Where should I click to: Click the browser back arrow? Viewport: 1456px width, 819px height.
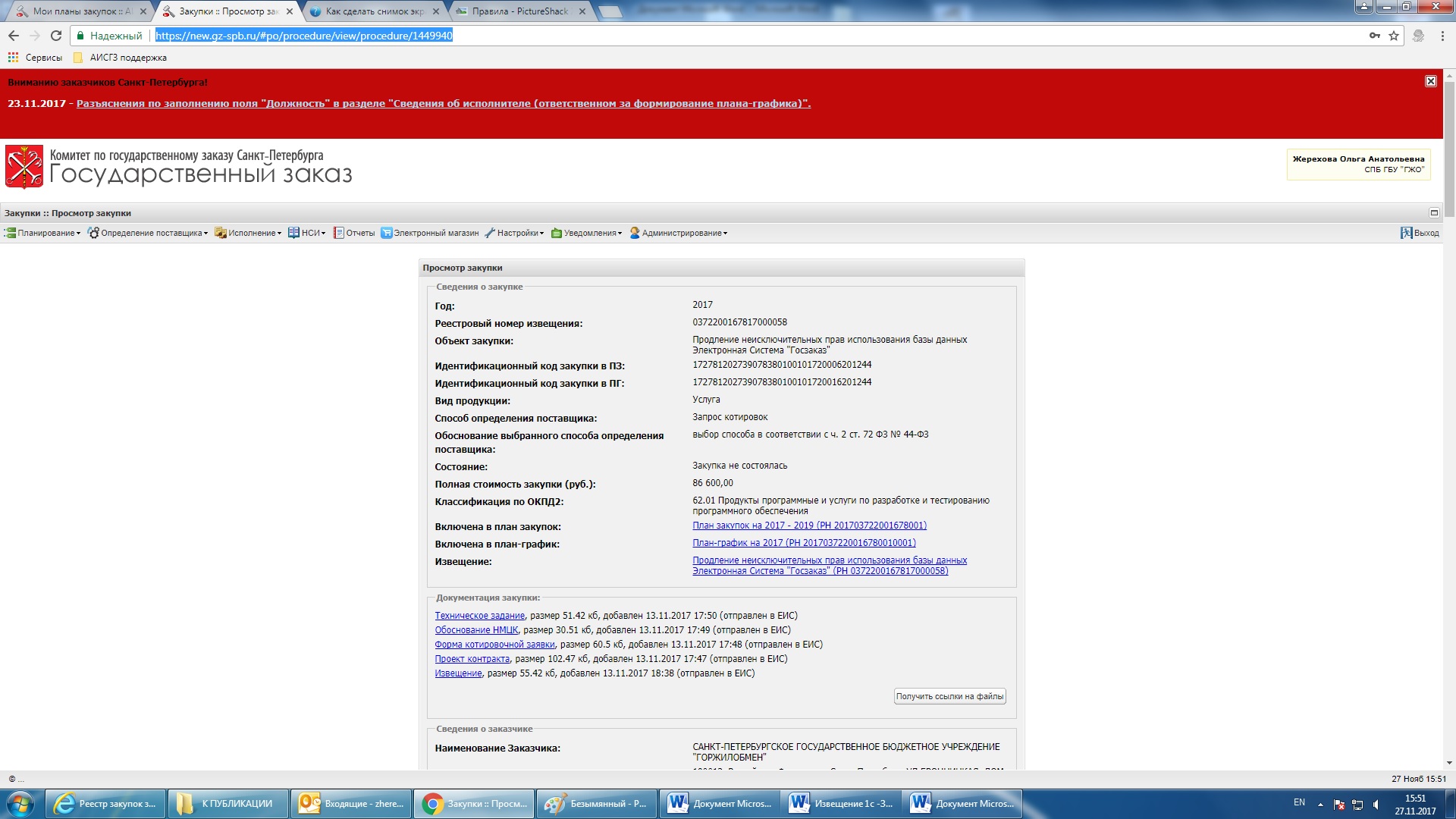coord(14,36)
